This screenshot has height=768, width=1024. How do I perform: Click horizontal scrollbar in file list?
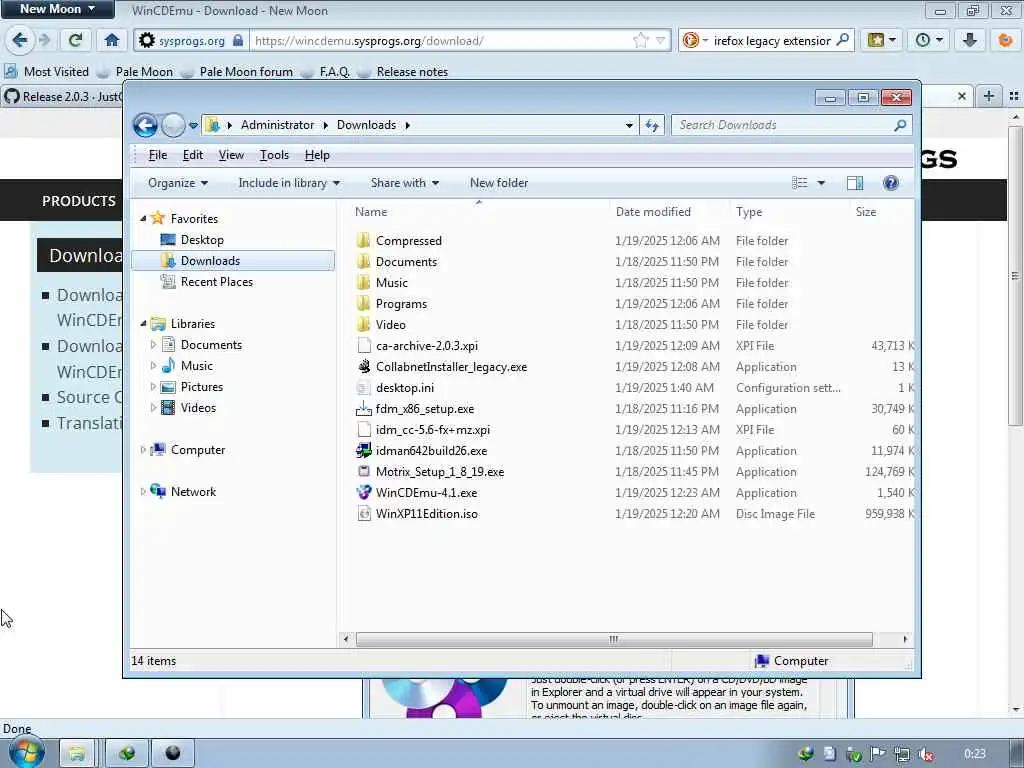pos(614,639)
